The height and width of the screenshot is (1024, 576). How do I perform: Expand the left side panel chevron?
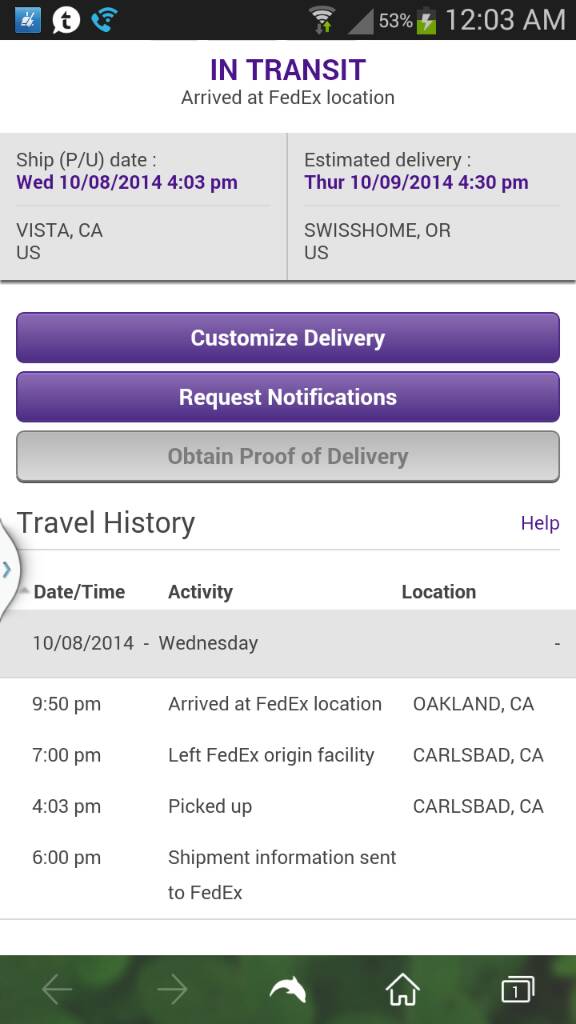(7, 569)
